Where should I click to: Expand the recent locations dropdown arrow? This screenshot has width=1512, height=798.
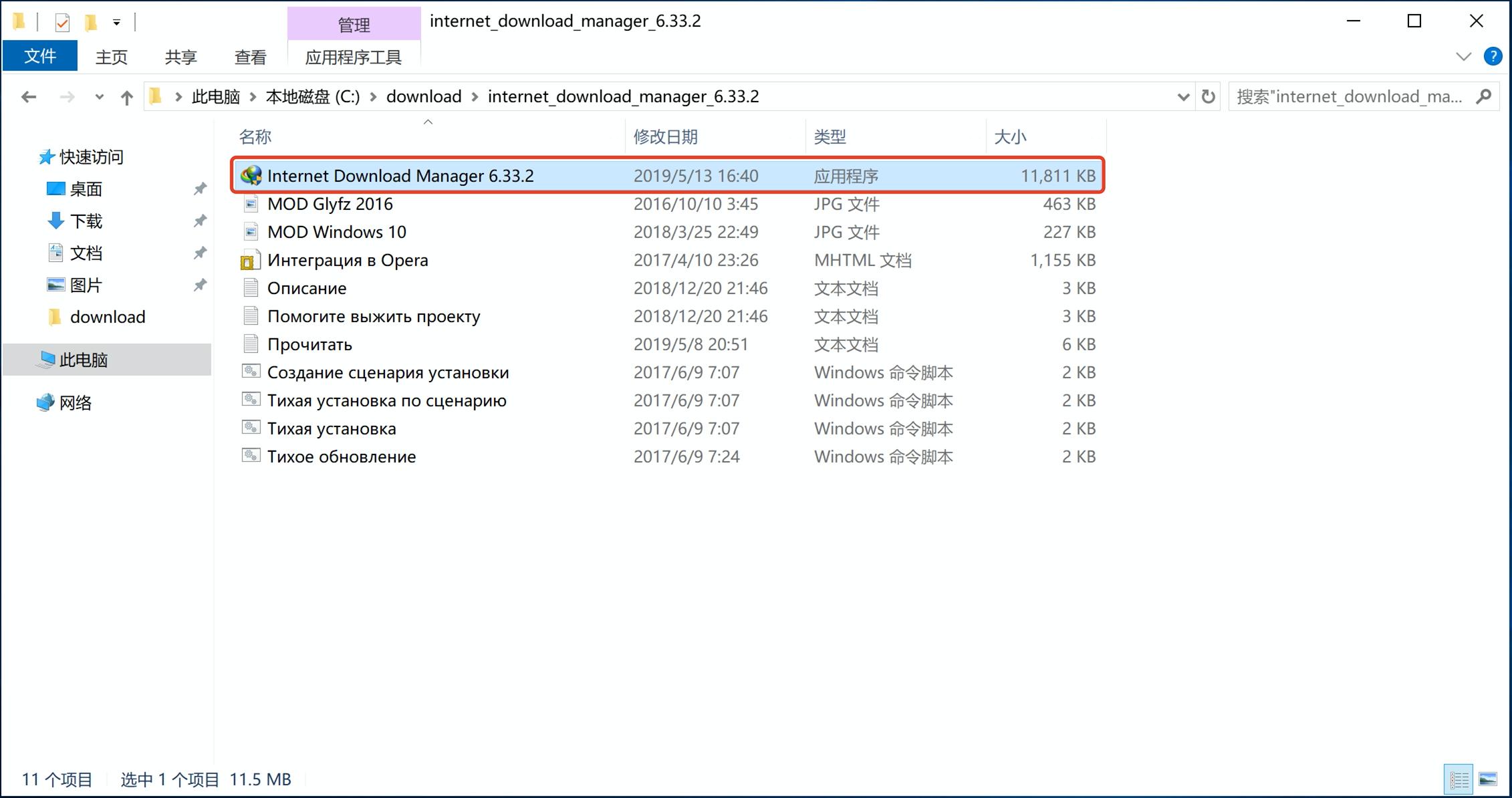click(x=100, y=98)
